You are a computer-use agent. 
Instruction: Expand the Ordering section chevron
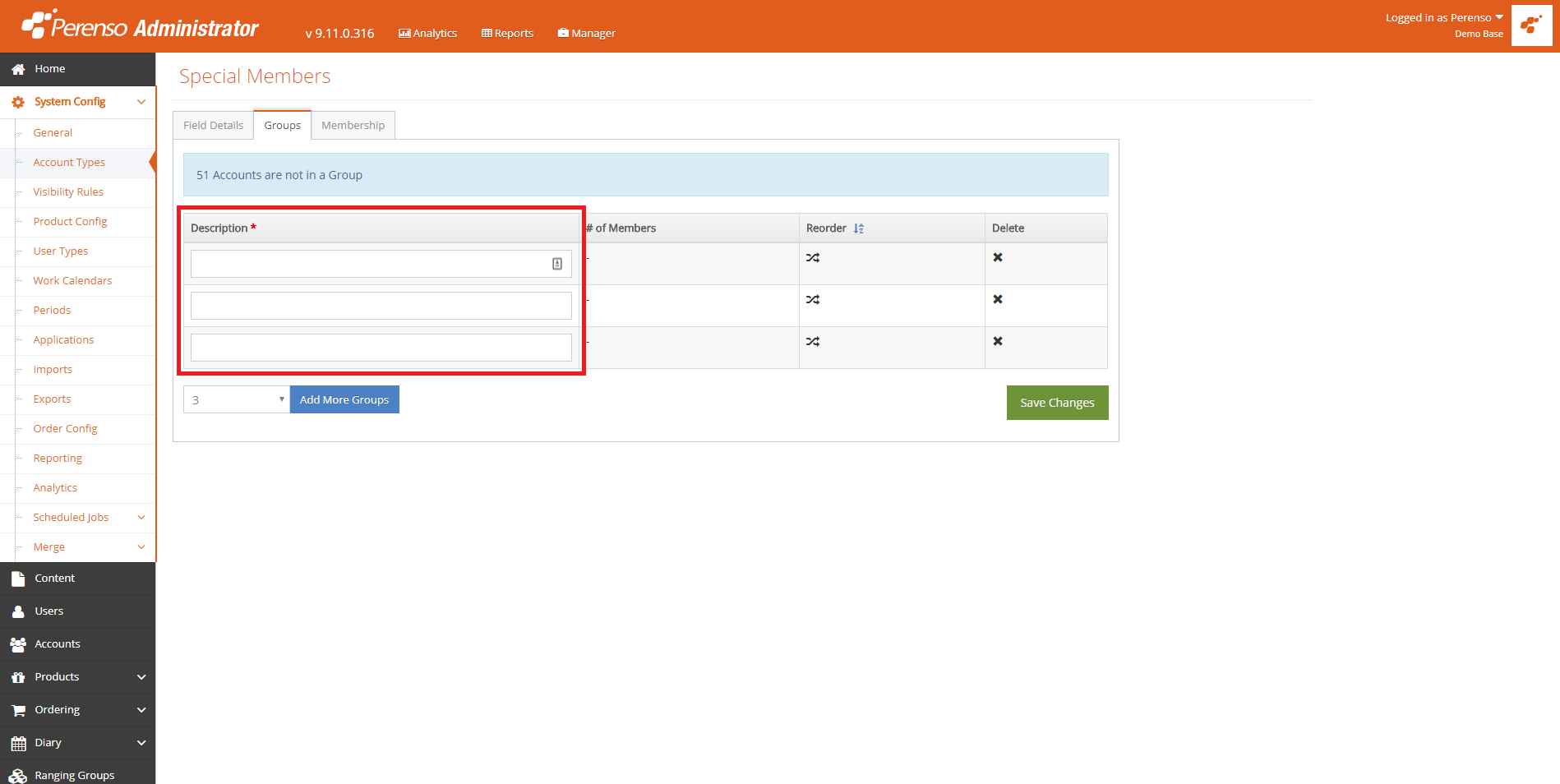click(x=141, y=710)
